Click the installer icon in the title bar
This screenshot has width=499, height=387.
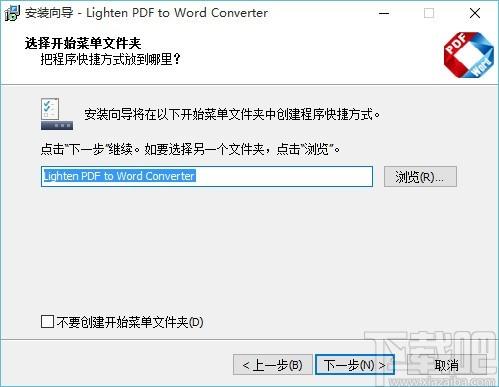point(12,13)
